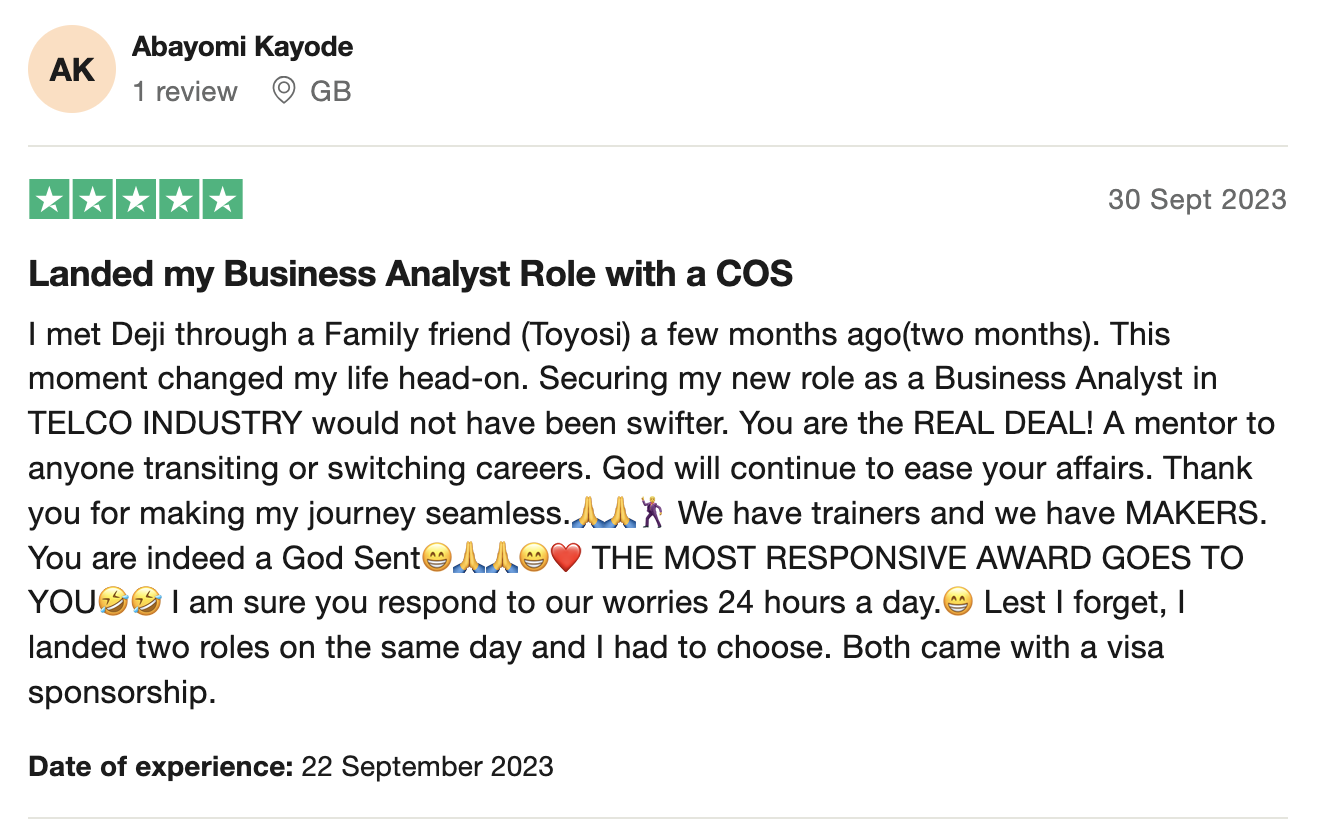Click the dancing person emoji before "We have trainers"
The image size is (1322, 840).
[x=652, y=514]
